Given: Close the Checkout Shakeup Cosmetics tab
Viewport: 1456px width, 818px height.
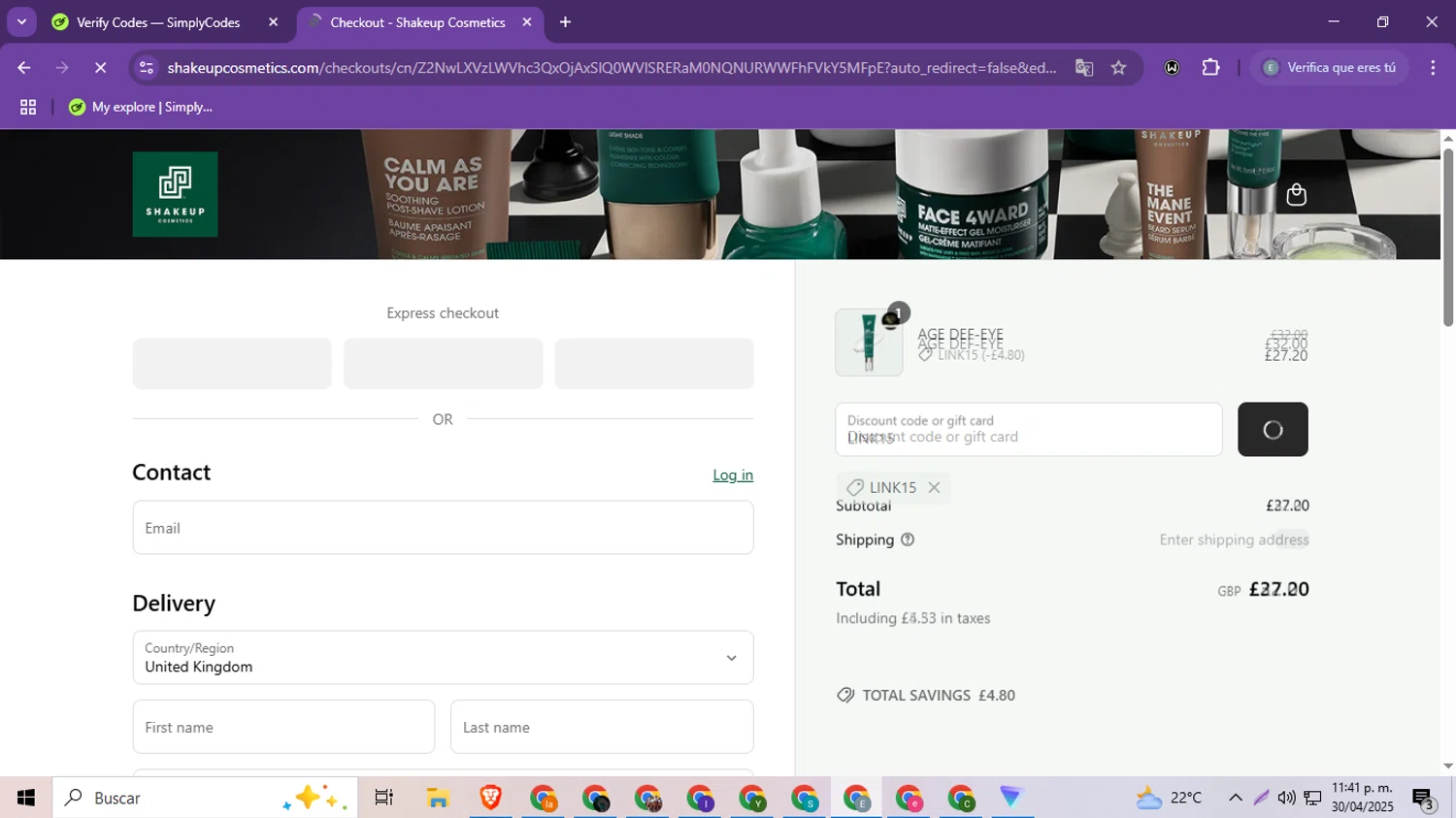Looking at the screenshot, I should [527, 22].
